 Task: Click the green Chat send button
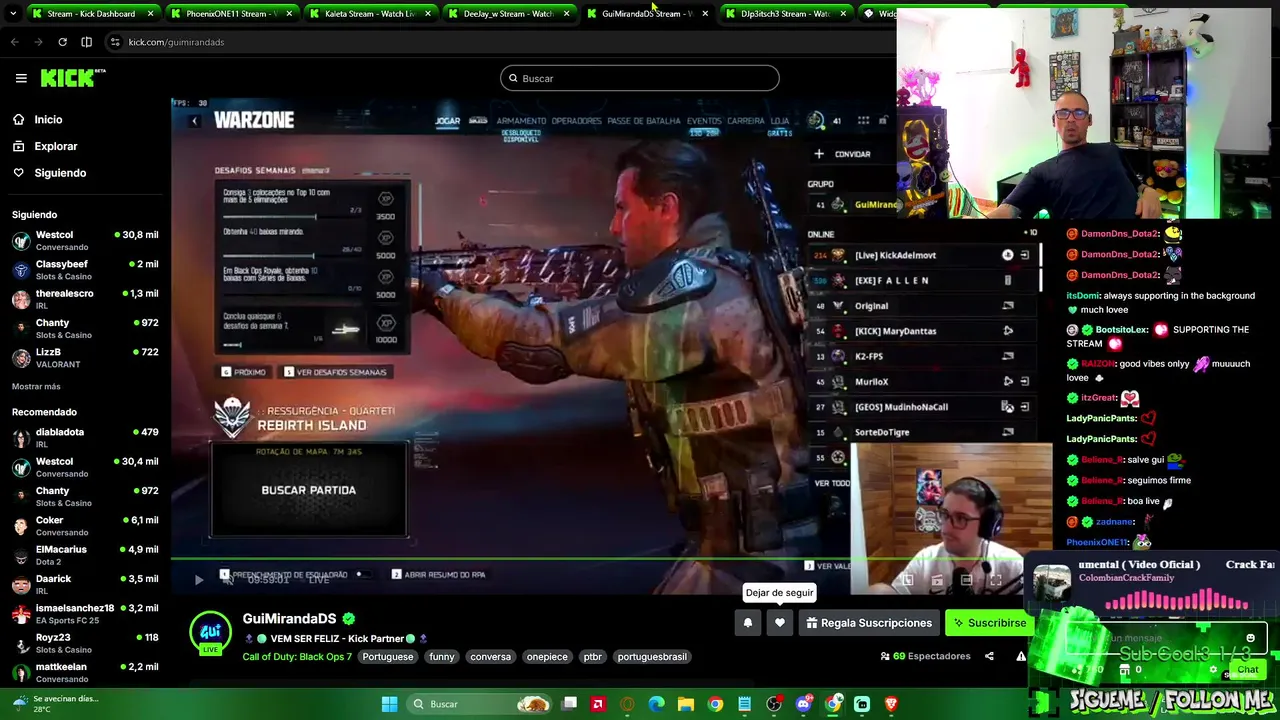1247,670
